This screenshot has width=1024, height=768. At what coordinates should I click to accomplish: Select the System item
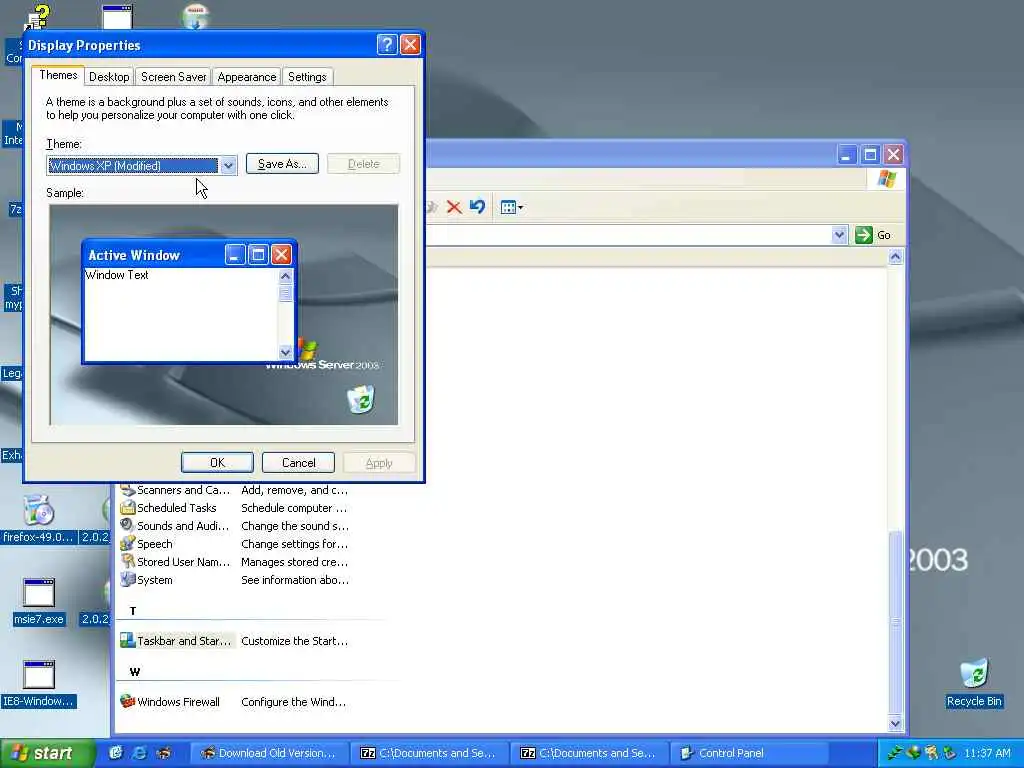pos(147,580)
